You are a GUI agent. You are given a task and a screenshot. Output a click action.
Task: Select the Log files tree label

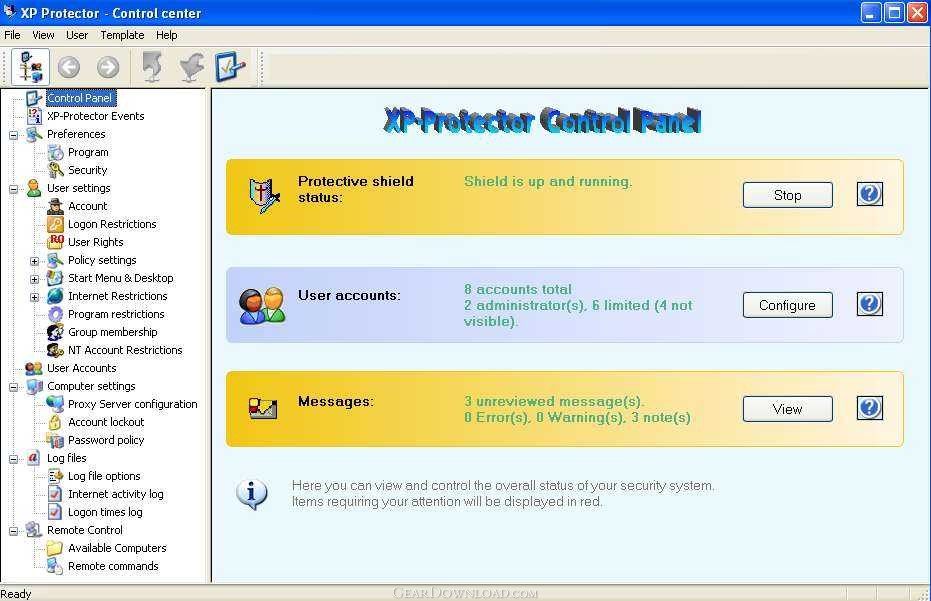(66, 458)
